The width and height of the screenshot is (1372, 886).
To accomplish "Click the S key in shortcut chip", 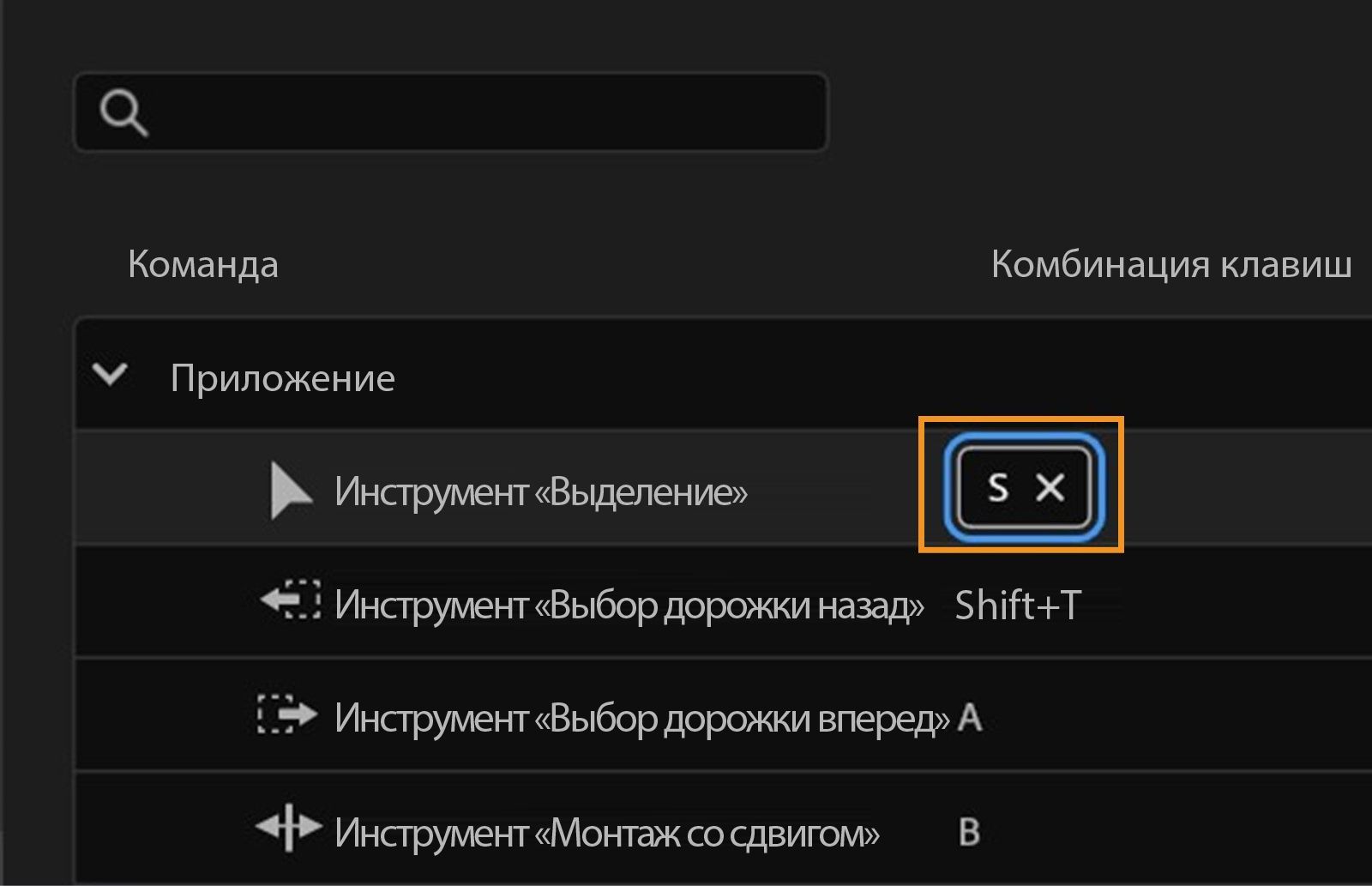I will [x=997, y=488].
